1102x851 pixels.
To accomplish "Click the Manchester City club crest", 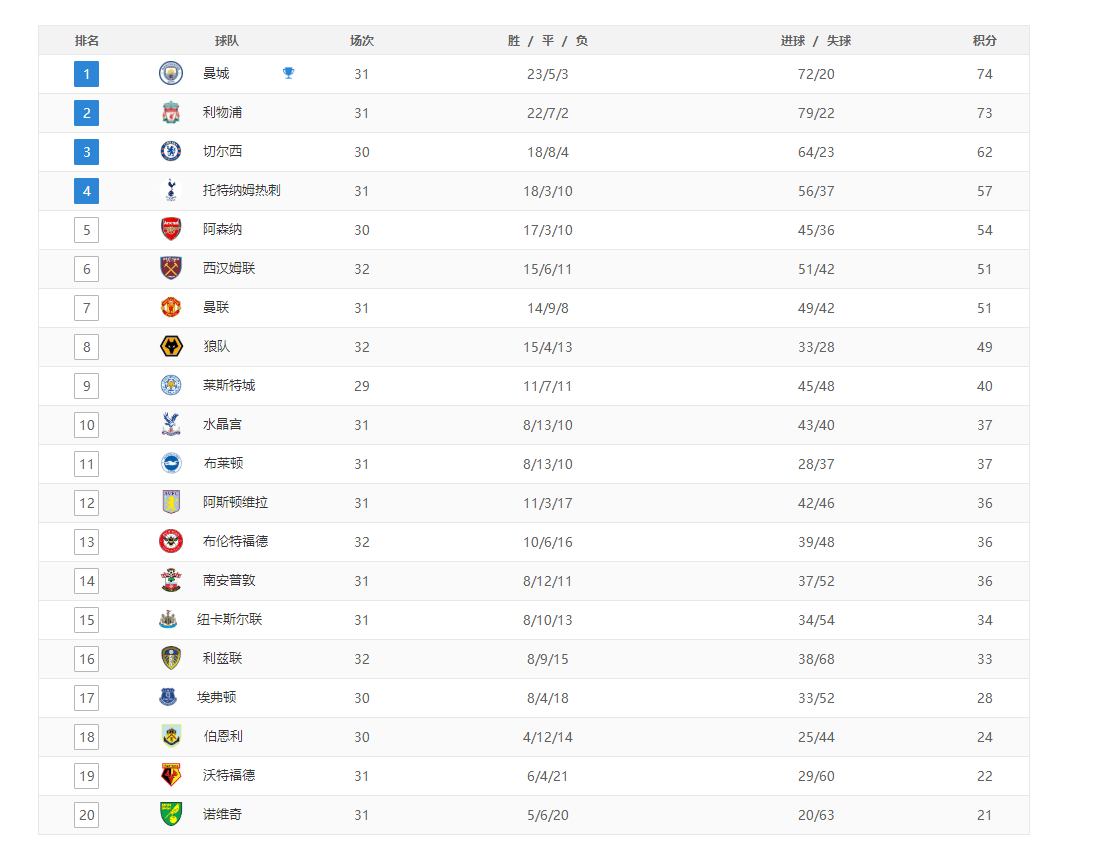I will 171,73.
